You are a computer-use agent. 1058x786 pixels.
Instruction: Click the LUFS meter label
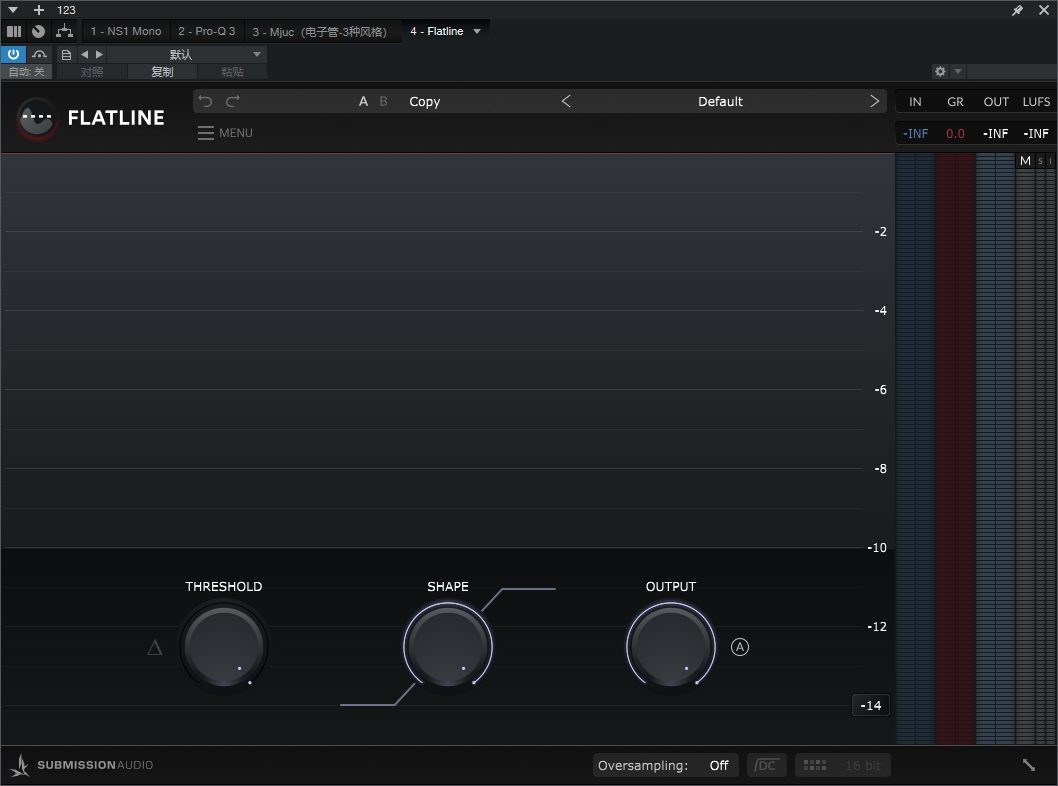tap(1036, 102)
